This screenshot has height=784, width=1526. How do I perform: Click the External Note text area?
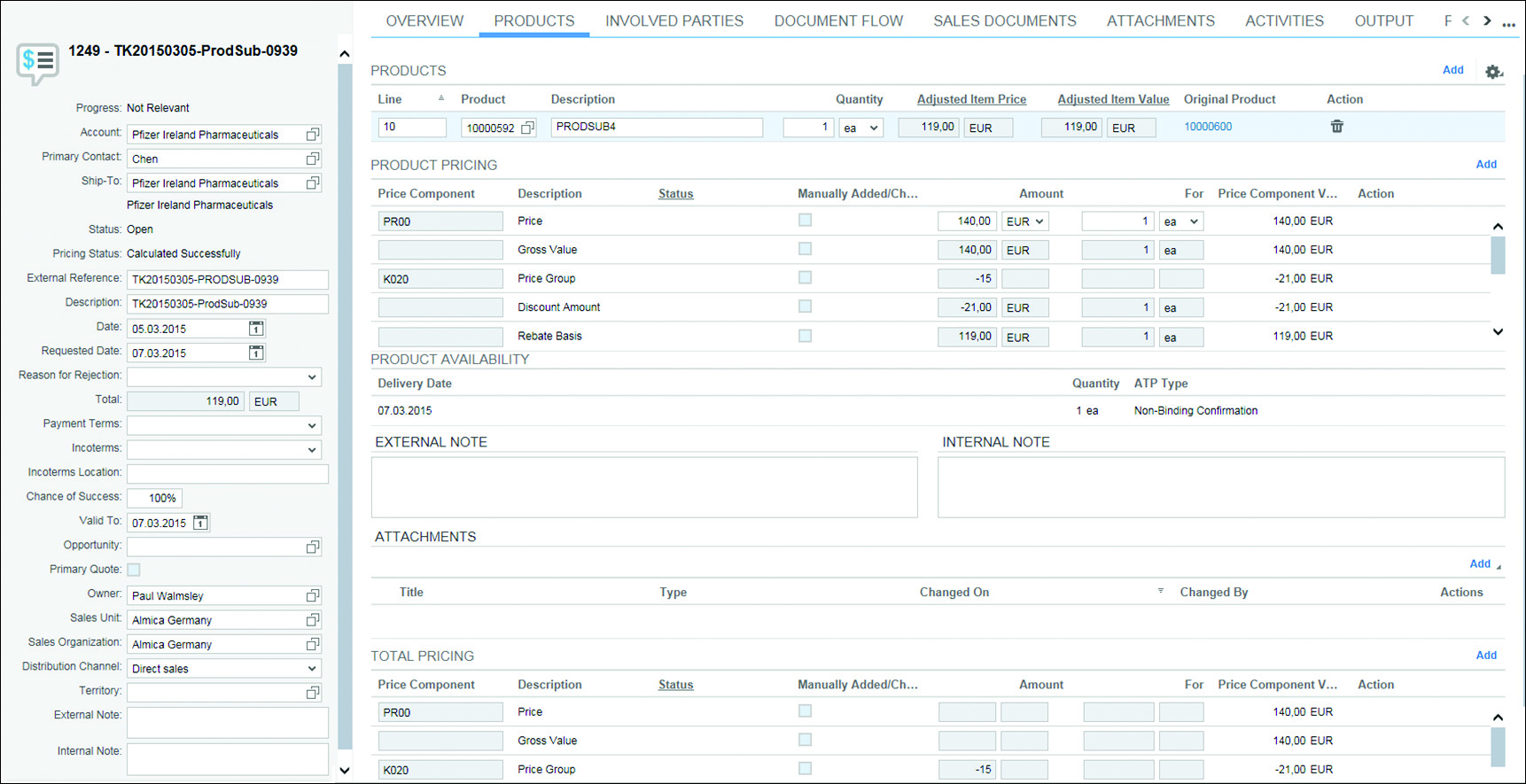(x=644, y=487)
